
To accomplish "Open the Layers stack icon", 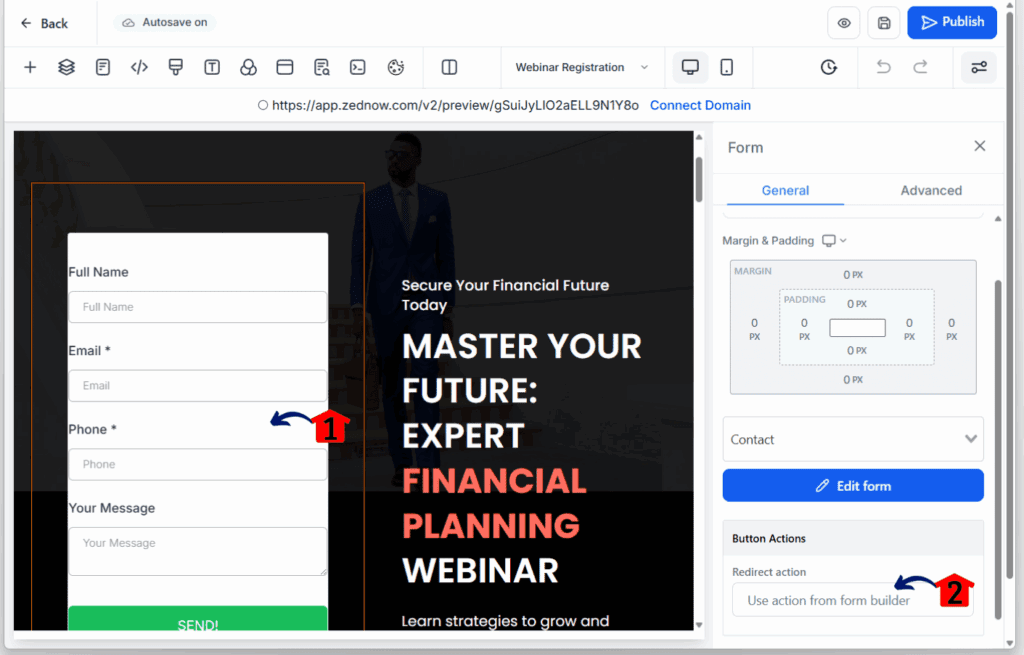I will pos(66,67).
